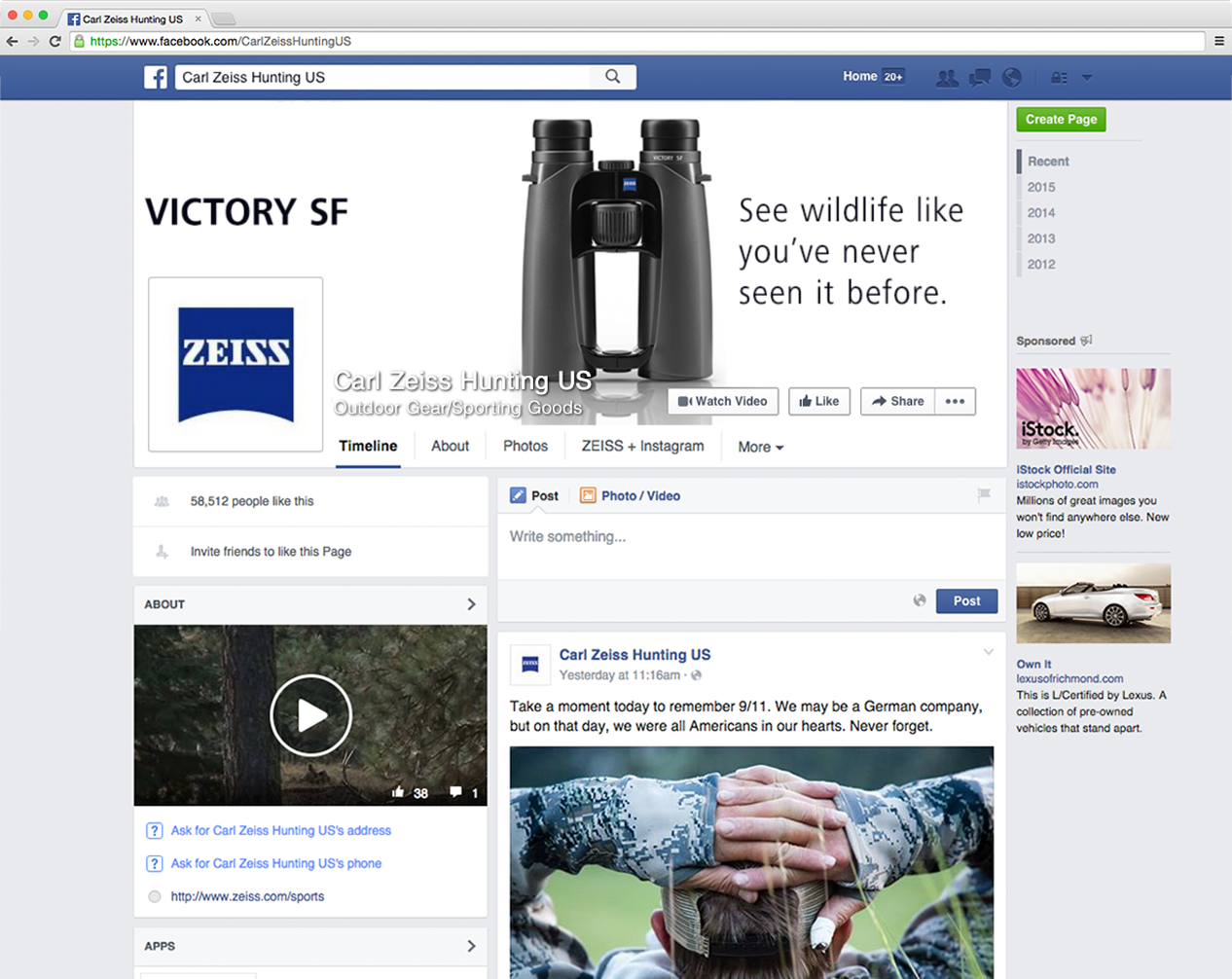
Task: Click video likes thumbs-up icon
Action: coord(398,792)
